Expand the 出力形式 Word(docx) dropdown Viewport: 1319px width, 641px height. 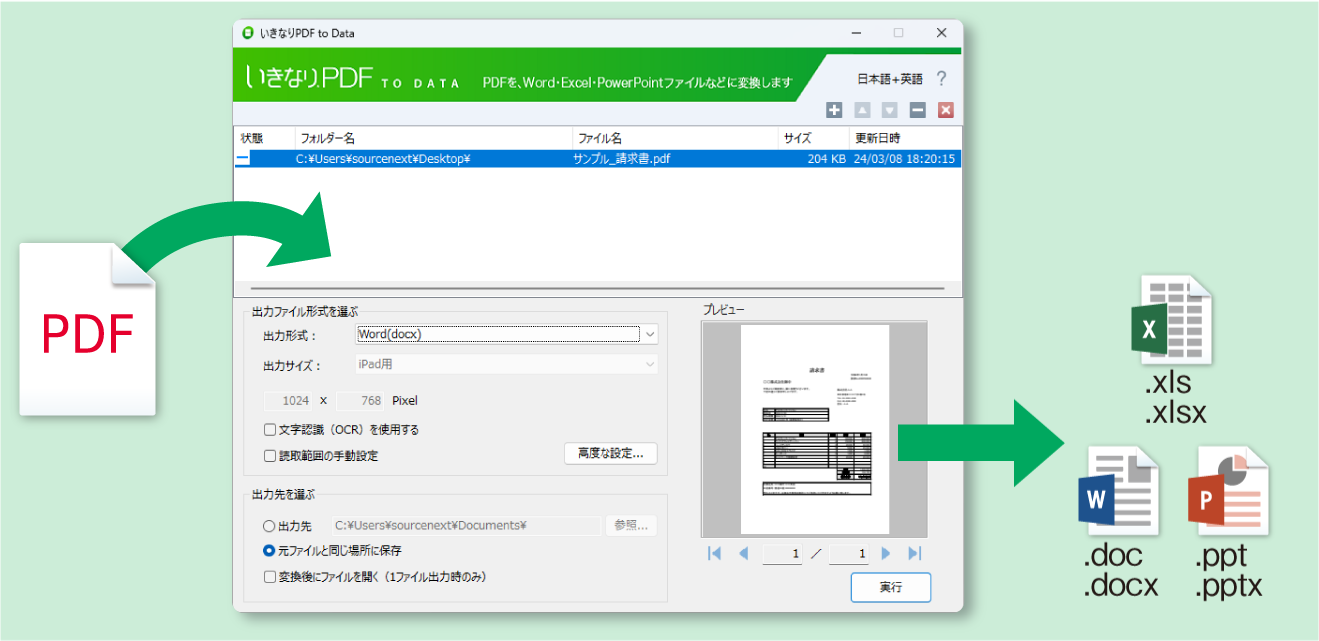pyautogui.click(x=651, y=335)
